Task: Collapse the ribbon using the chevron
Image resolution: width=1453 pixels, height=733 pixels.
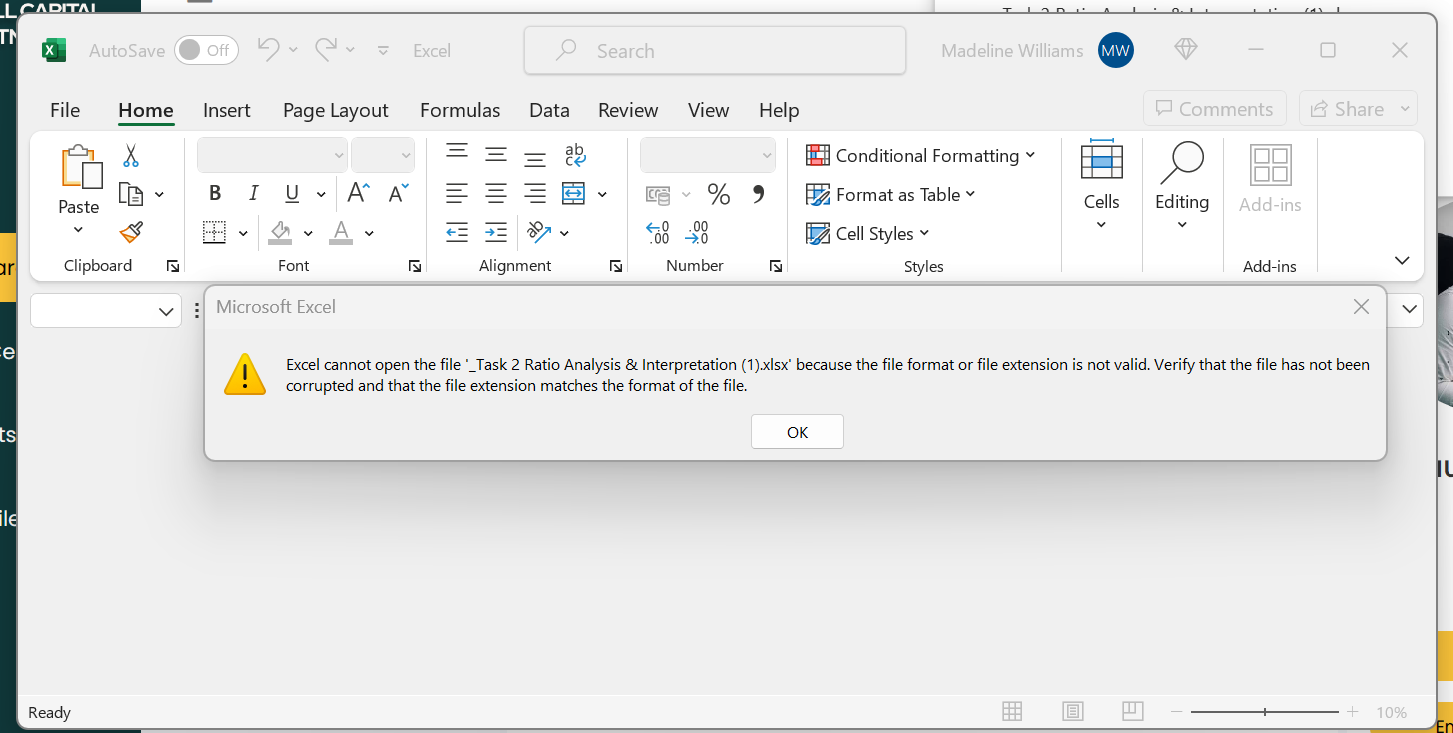Action: tap(1402, 260)
